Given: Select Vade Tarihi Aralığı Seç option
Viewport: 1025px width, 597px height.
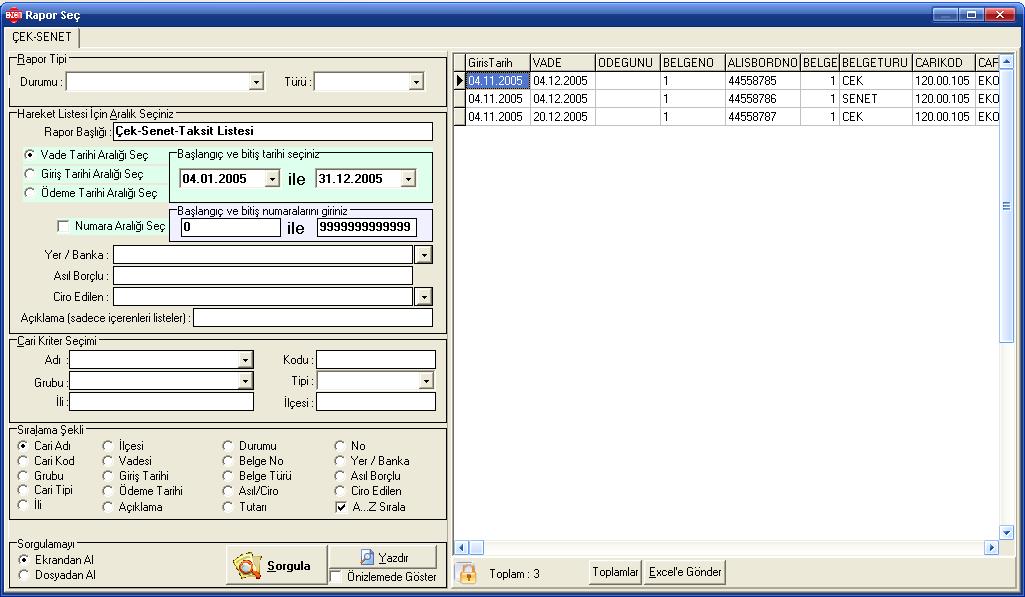Looking at the screenshot, I should [29, 155].
